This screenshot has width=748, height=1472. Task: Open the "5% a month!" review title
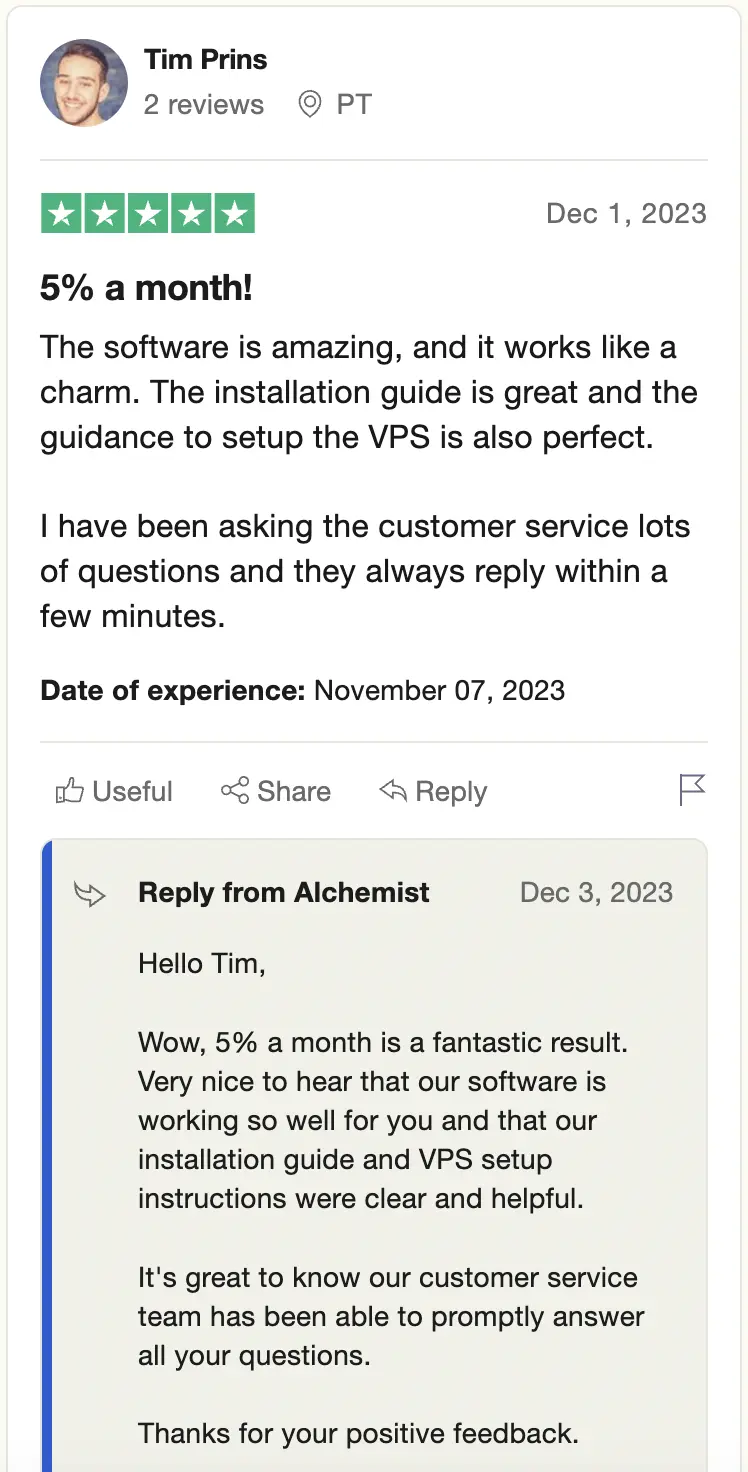click(x=146, y=288)
